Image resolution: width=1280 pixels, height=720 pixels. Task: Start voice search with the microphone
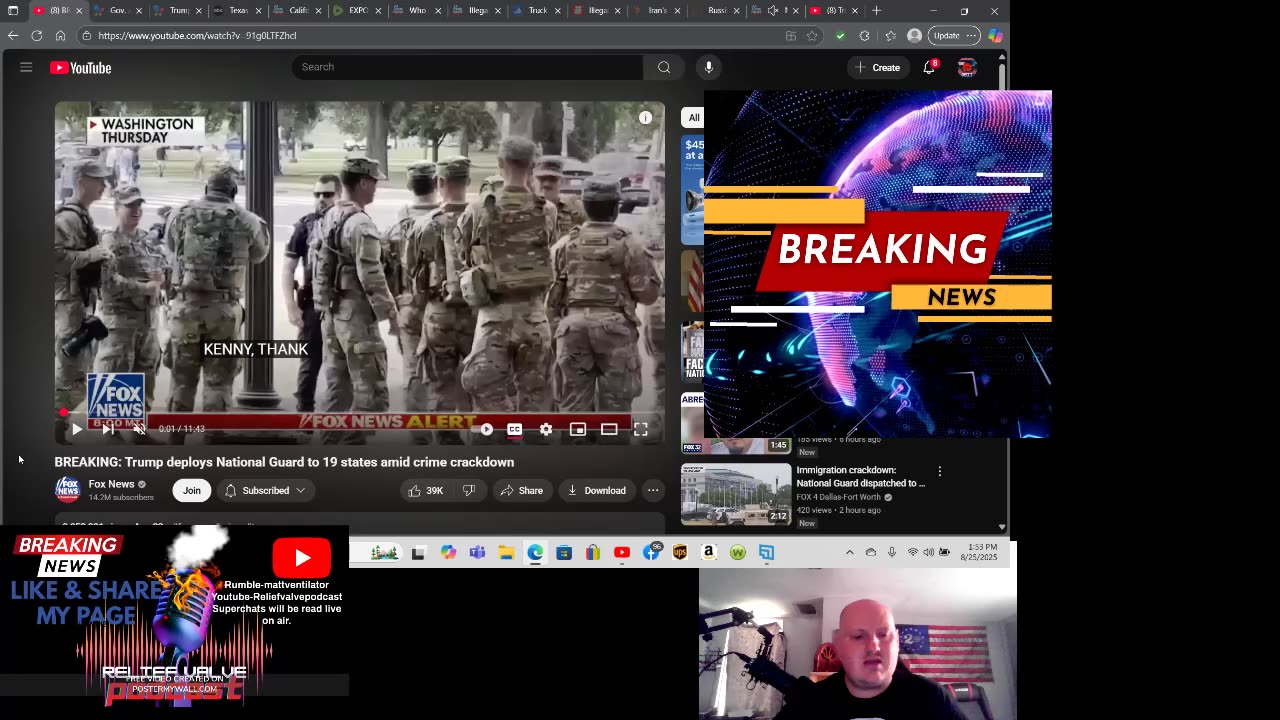coord(708,67)
